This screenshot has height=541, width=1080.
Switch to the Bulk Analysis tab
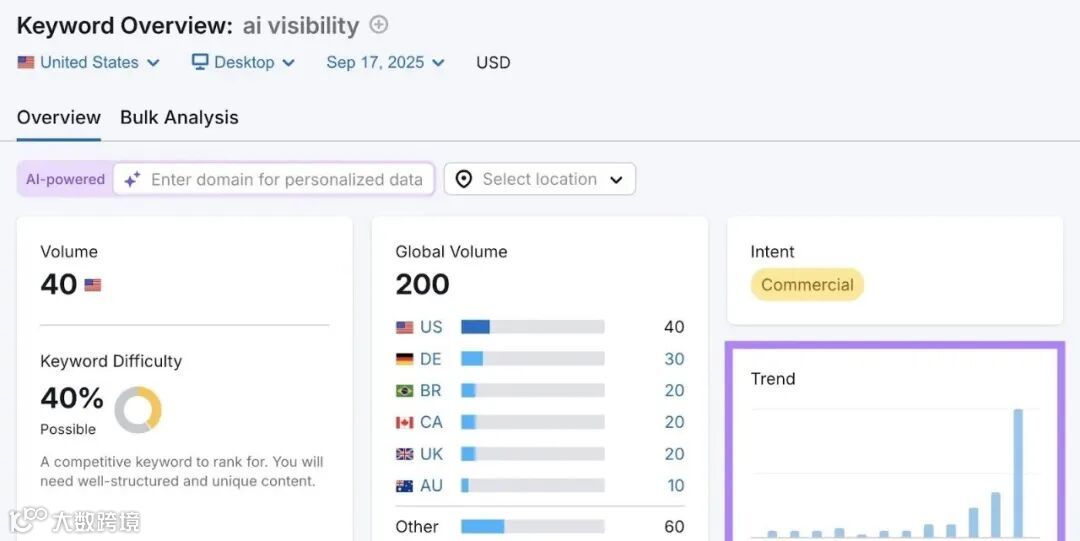[x=179, y=118]
